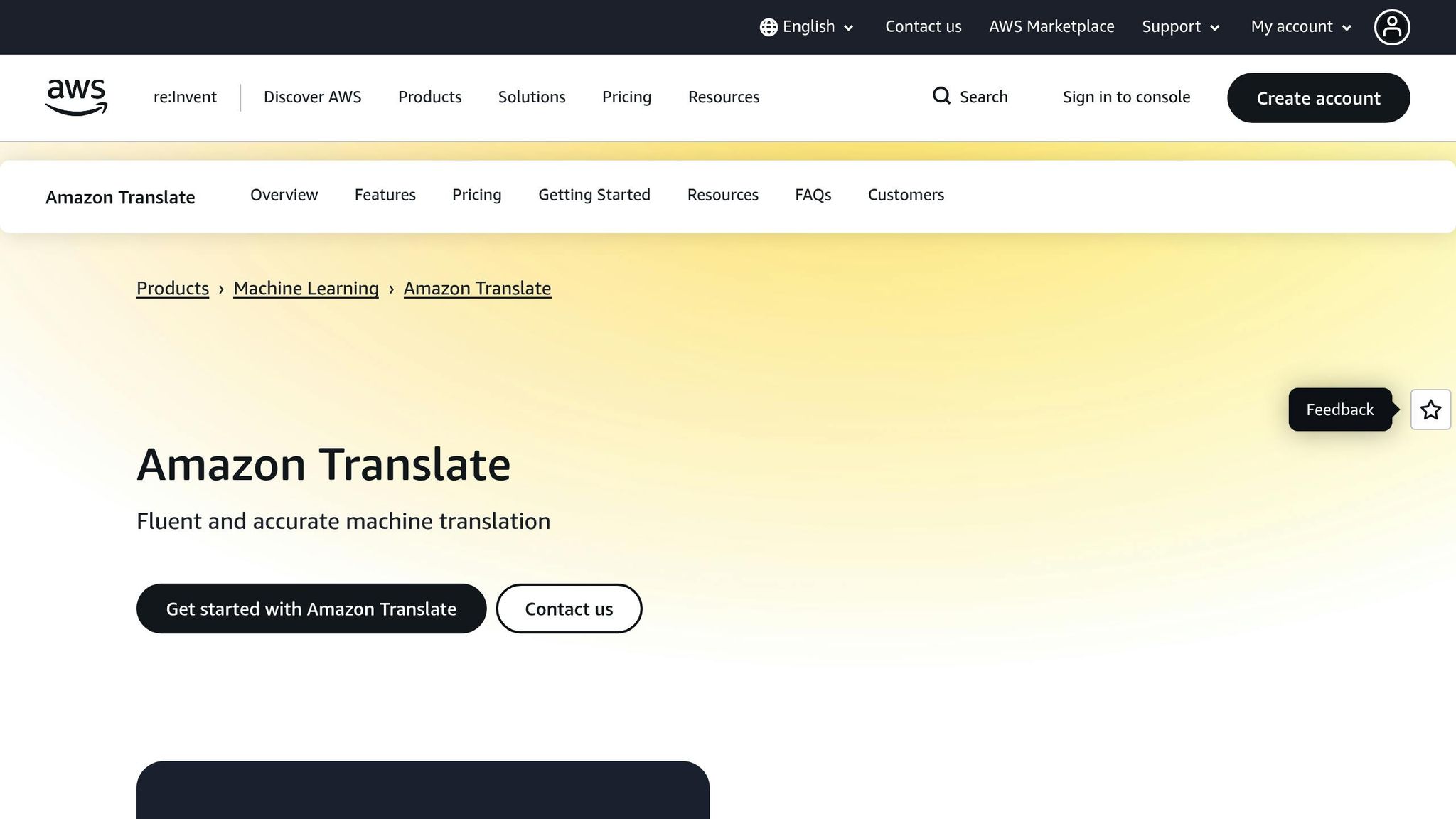
Task: Click the Machine Learning breadcrumb
Action: pyautogui.click(x=306, y=289)
